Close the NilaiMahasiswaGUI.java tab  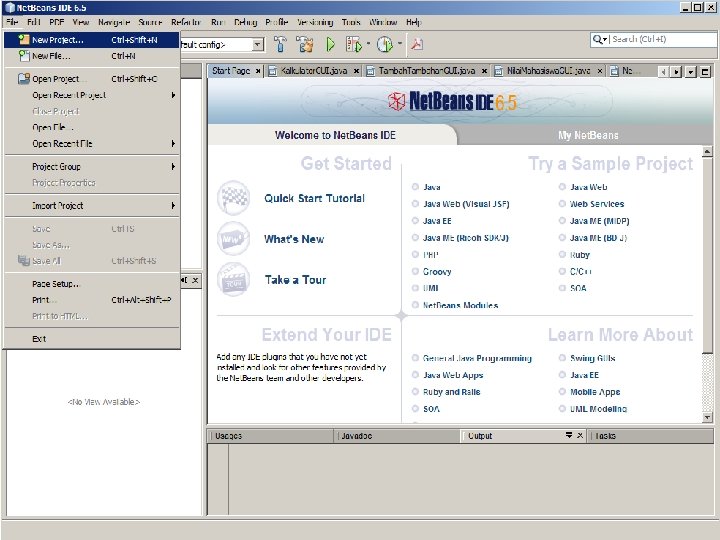click(x=600, y=71)
